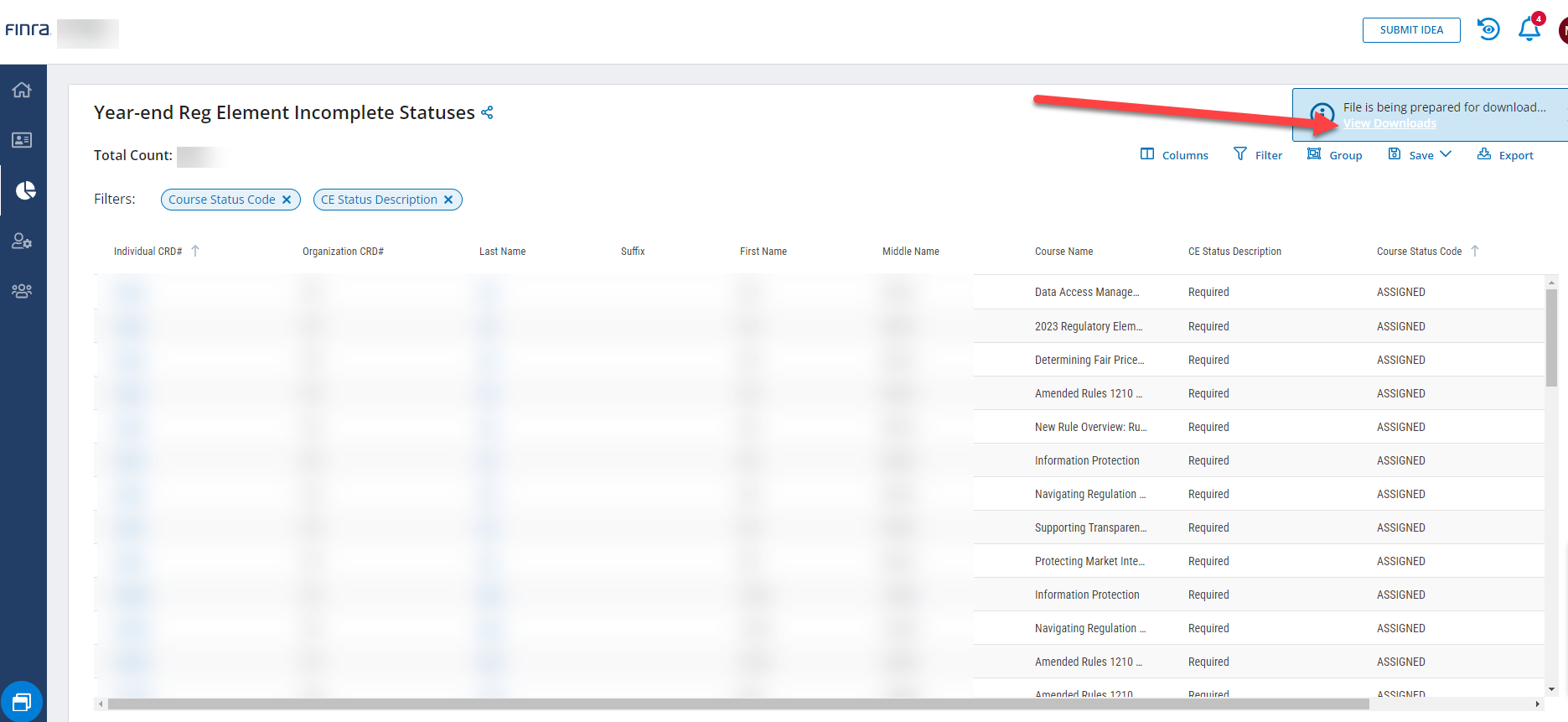Click the View Downloads link

coord(1389,123)
